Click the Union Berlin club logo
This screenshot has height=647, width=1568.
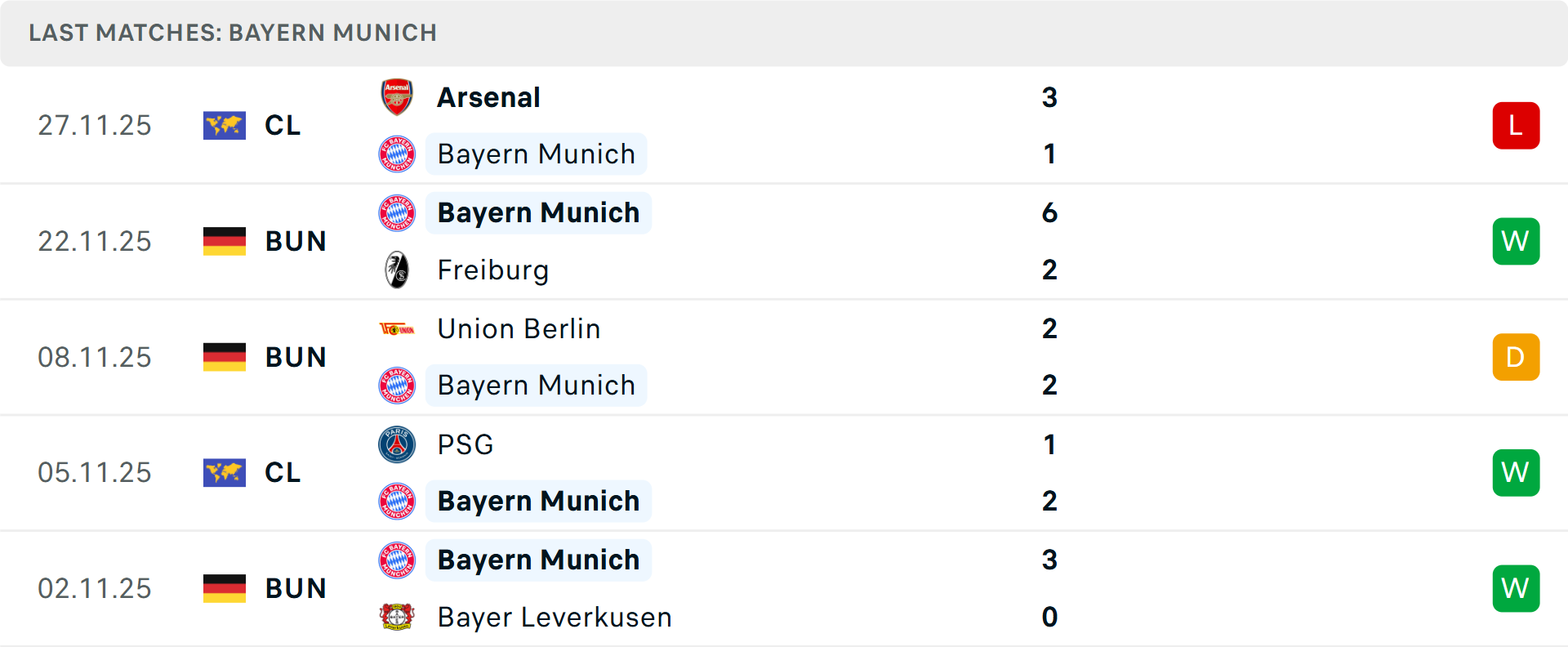click(x=397, y=329)
